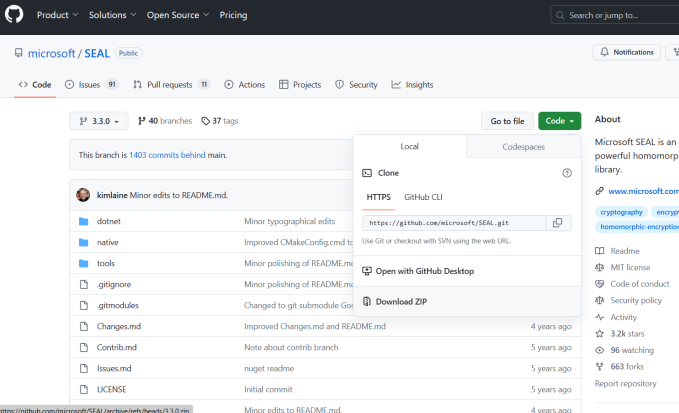Click the star icon next to 3.2k stars
679x413 pixels.
(x=599, y=334)
